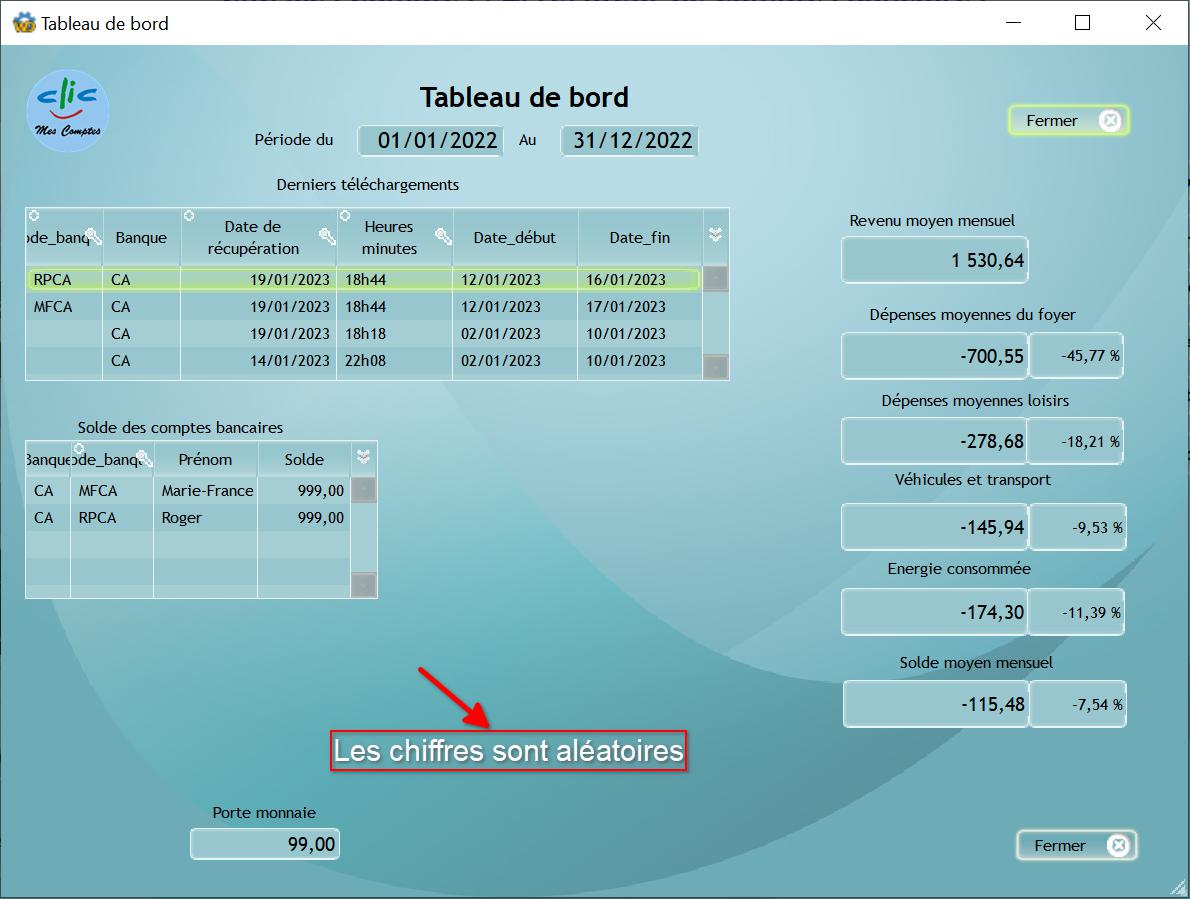Click the Energie consommée value -174,30

935,611
